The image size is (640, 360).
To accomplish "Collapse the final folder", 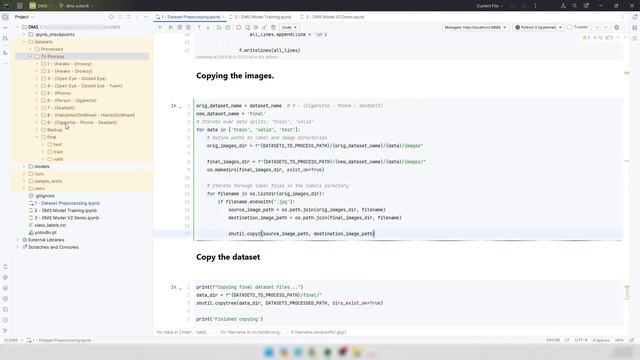I will (x=37, y=137).
